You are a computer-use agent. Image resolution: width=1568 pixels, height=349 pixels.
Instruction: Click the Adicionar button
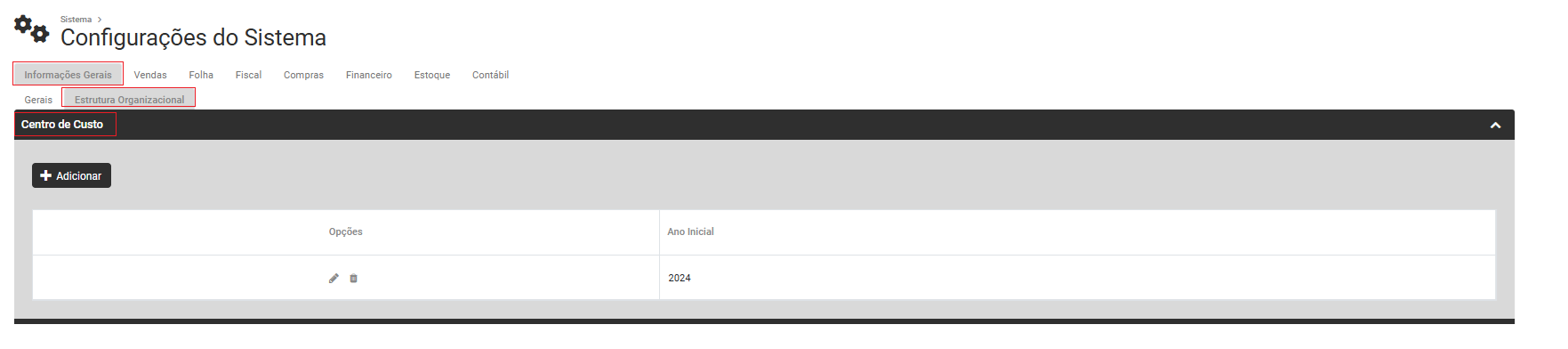coord(71,175)
